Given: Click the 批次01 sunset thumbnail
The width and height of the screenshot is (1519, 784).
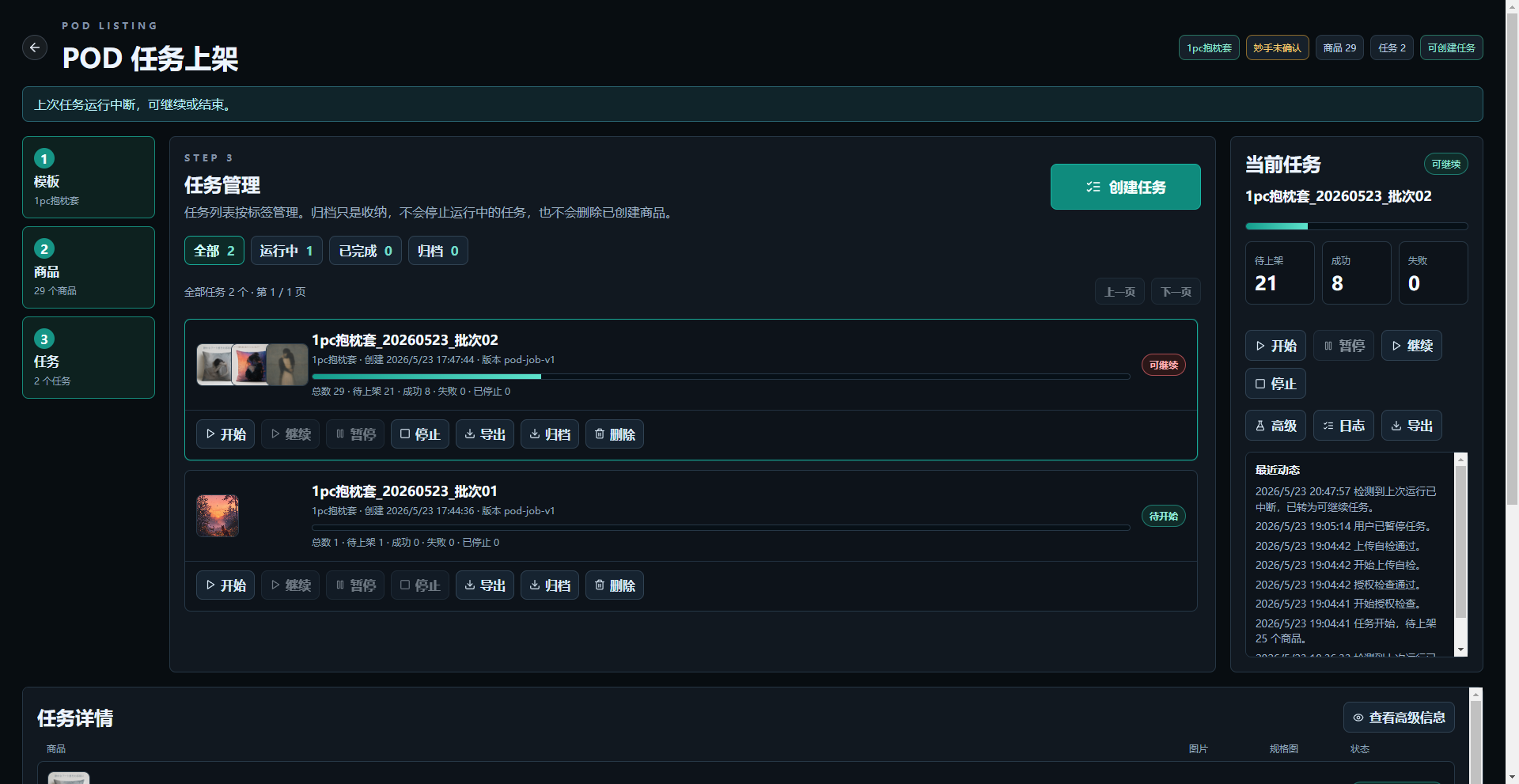Looking at the screenshot, I should (x=218, y=516).
